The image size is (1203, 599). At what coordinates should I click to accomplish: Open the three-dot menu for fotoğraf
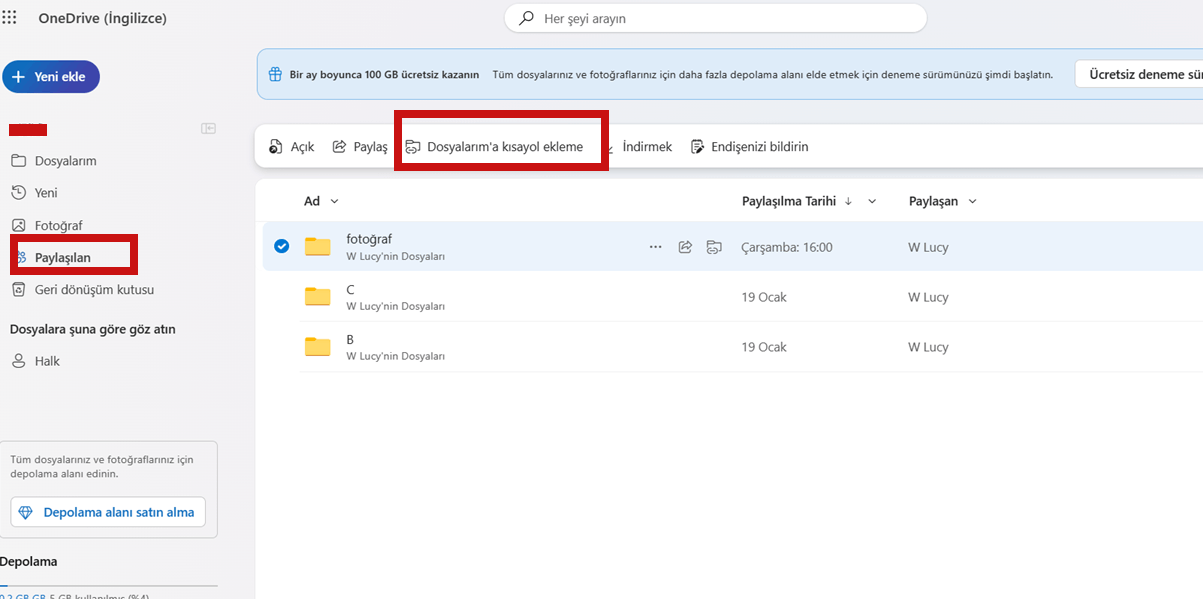655,247
